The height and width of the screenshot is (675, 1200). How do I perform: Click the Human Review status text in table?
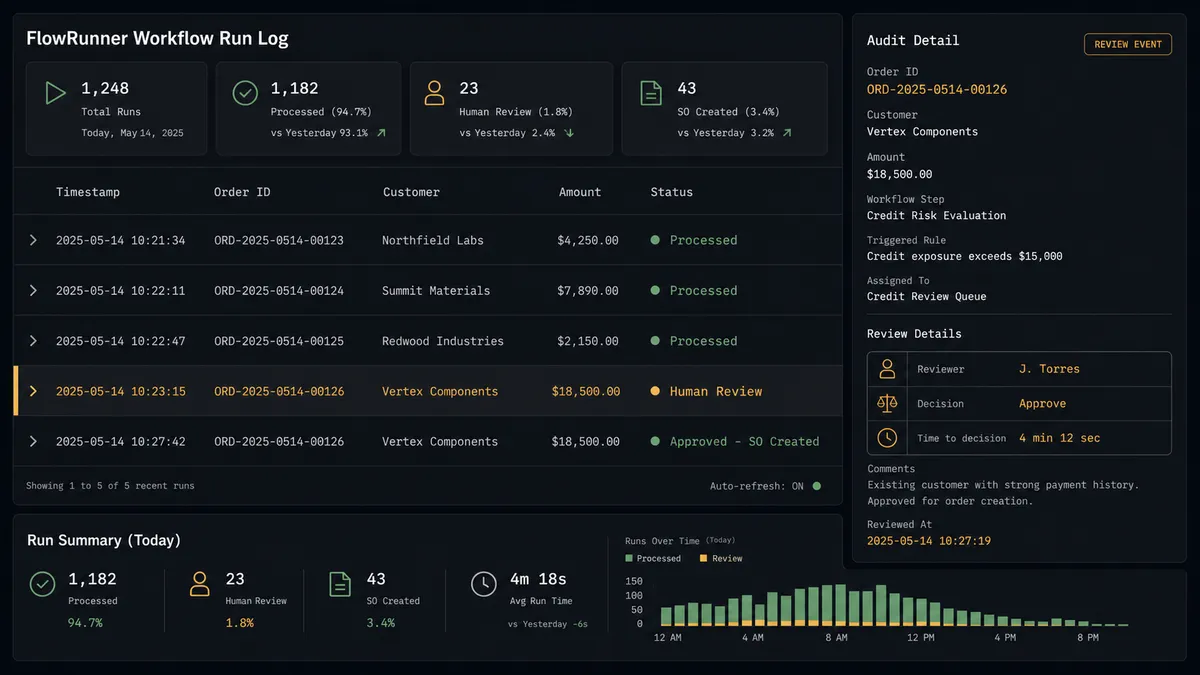click(716, 391)
